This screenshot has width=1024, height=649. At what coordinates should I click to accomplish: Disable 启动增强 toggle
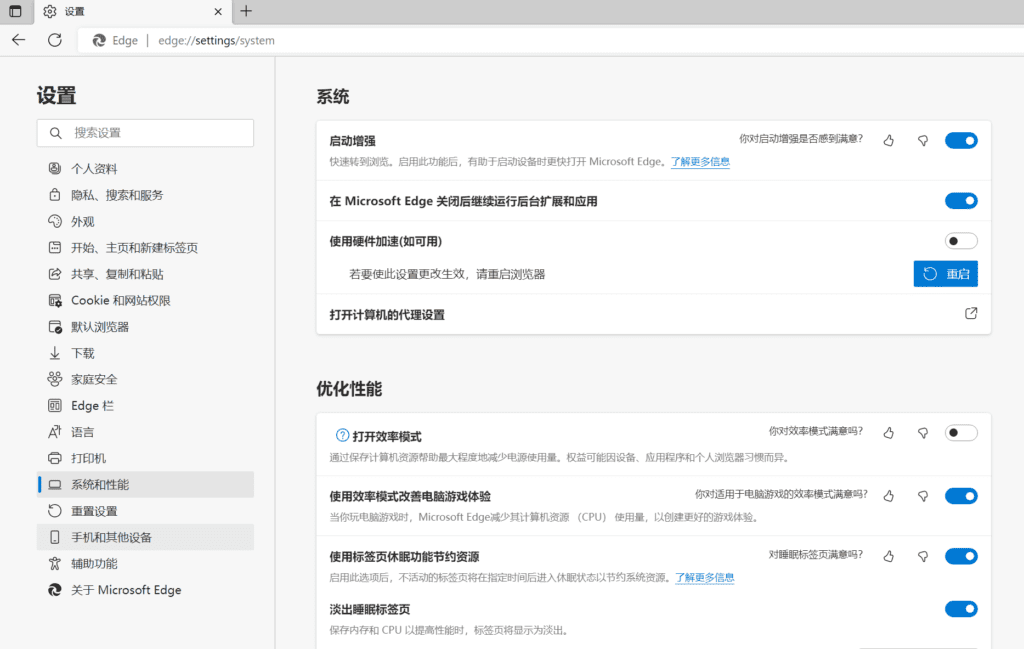(960, 141)
